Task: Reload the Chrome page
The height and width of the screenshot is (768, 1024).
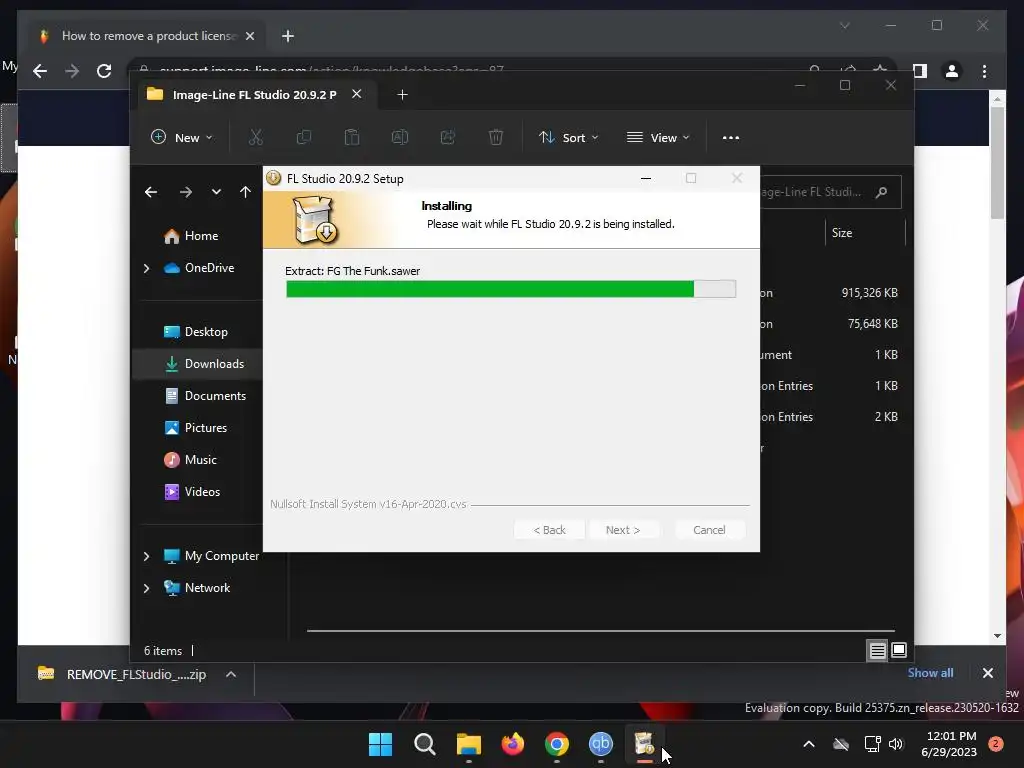Action: click(x=104, y=71)
